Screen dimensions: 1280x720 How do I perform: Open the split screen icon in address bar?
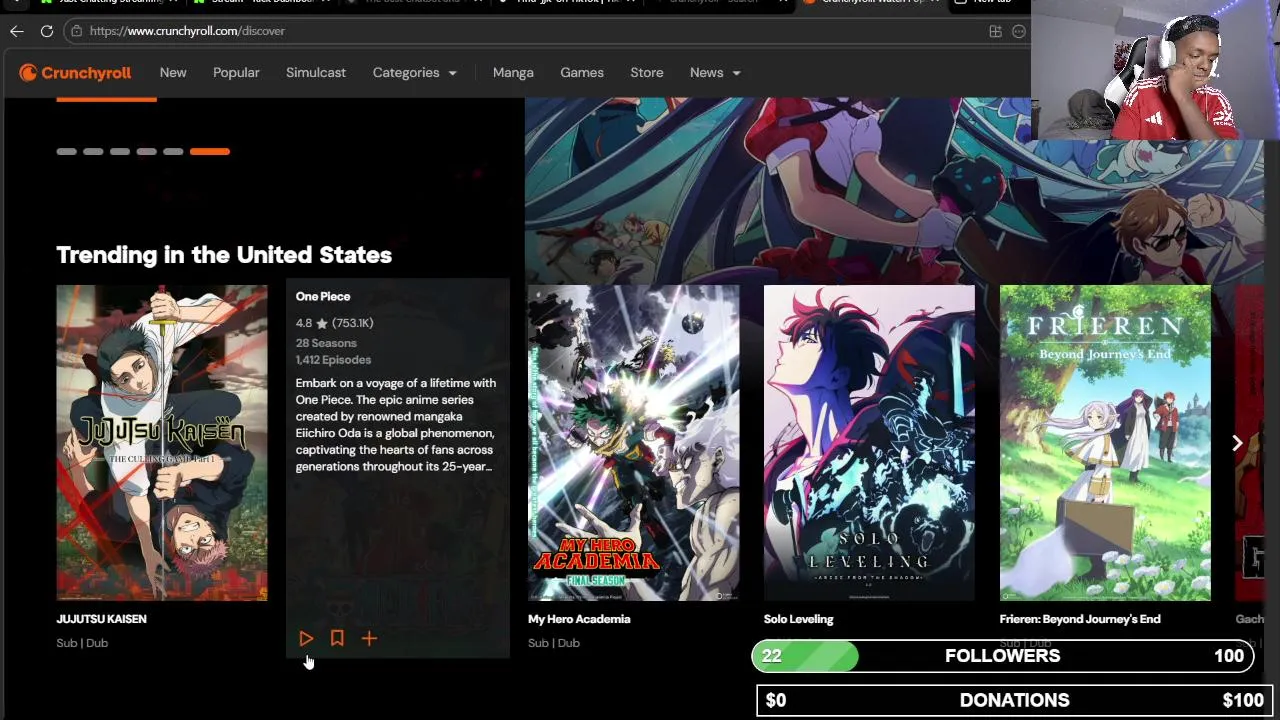[x=995, y=31]
